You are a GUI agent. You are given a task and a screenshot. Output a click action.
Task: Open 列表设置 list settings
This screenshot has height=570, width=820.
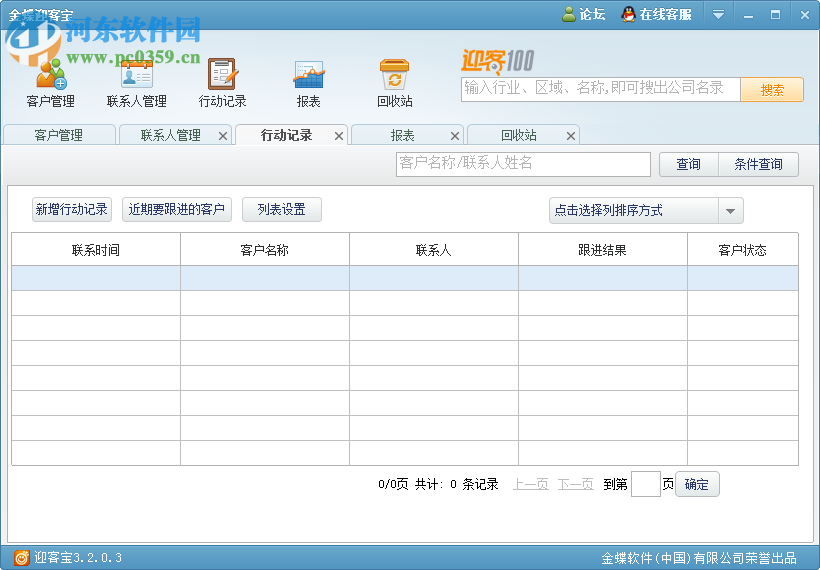pos(282,210)
